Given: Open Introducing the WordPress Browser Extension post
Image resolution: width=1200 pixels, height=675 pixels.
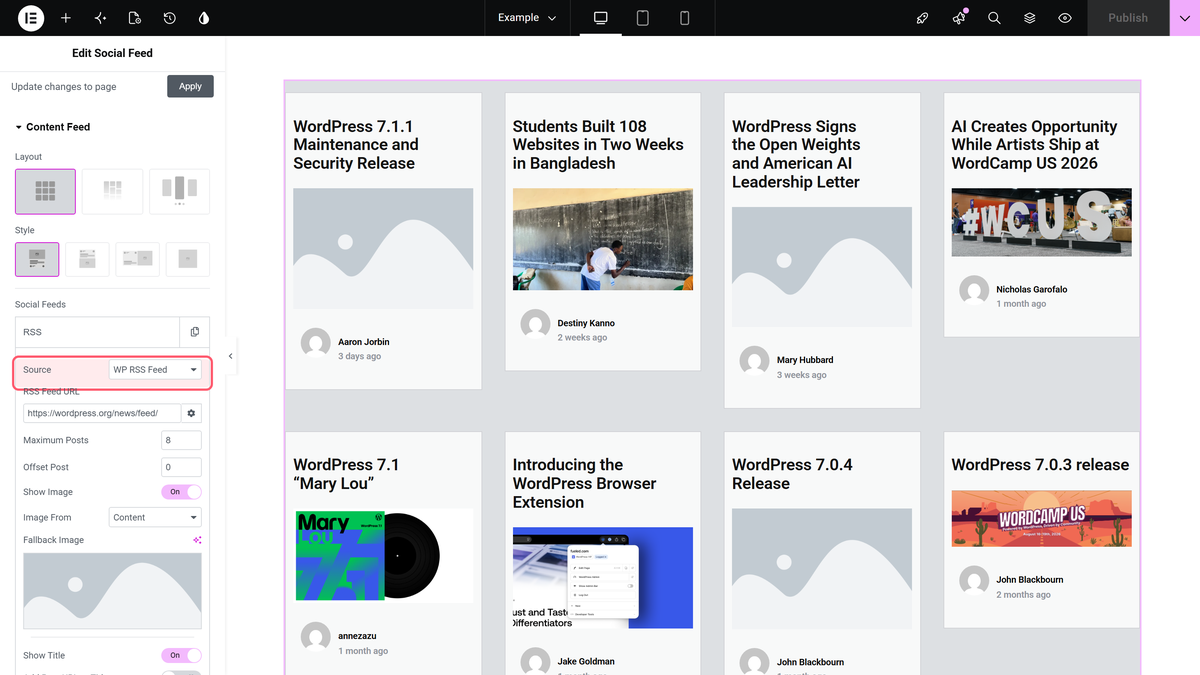Looking at the screenshot, I should click(x=584, y=483).
